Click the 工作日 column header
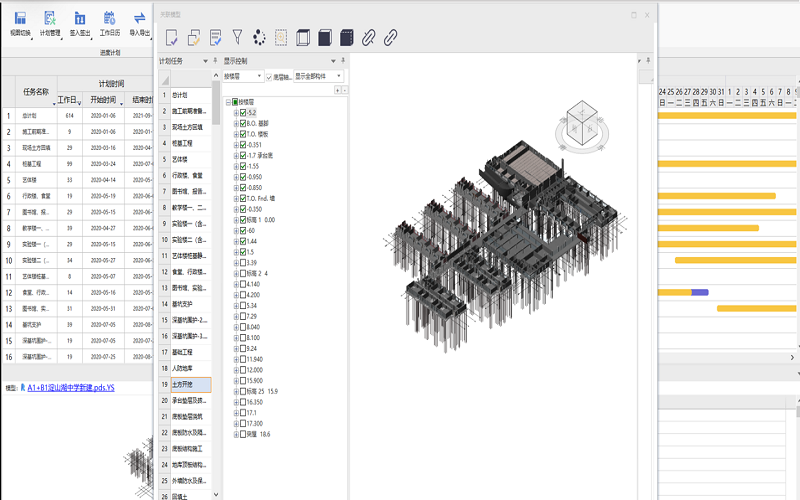Image resolution: width=800 pixels, height=500 pixels. (x=69, y=100)
